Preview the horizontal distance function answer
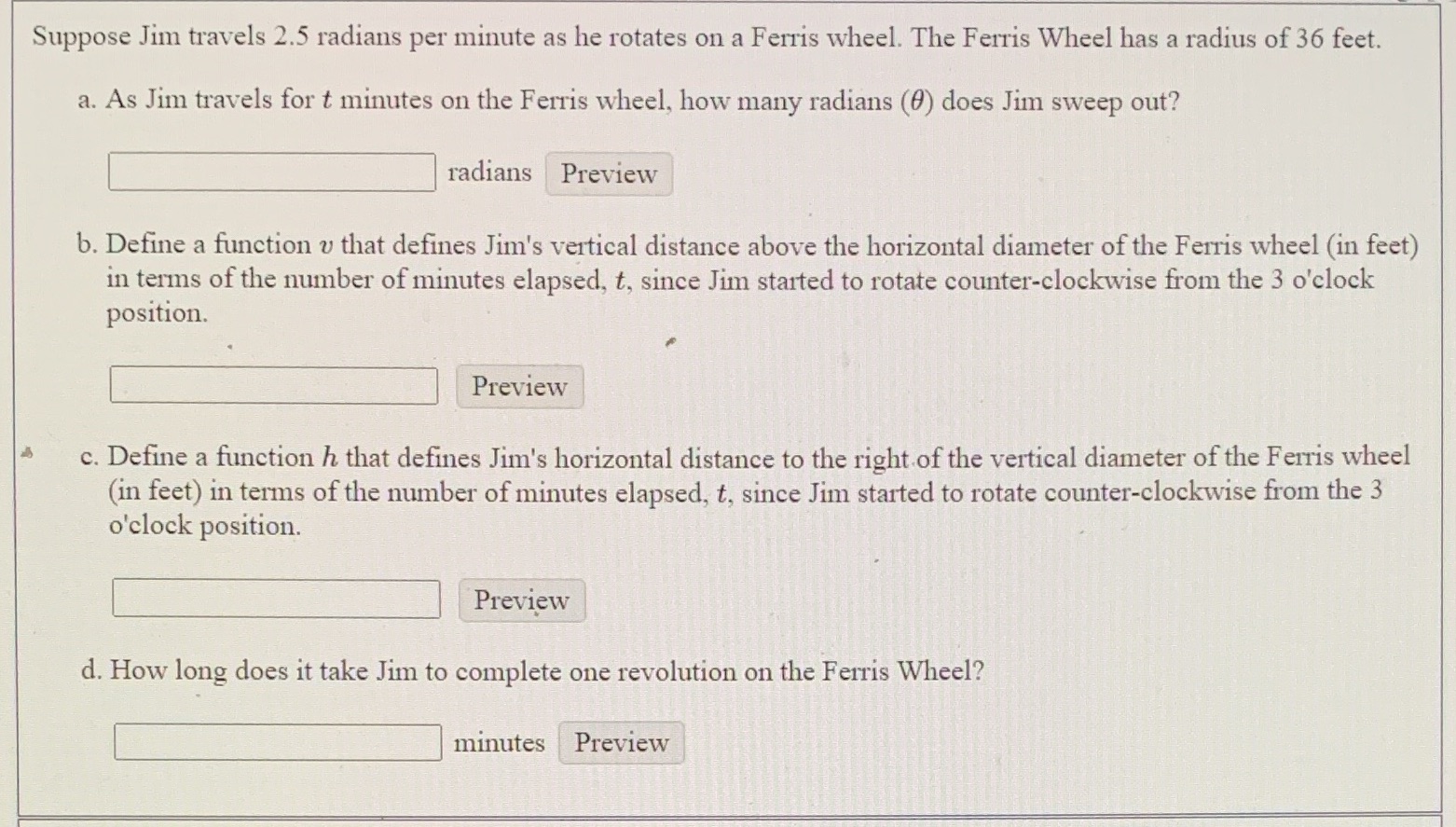1456x827 pixels. coord(521,600)
